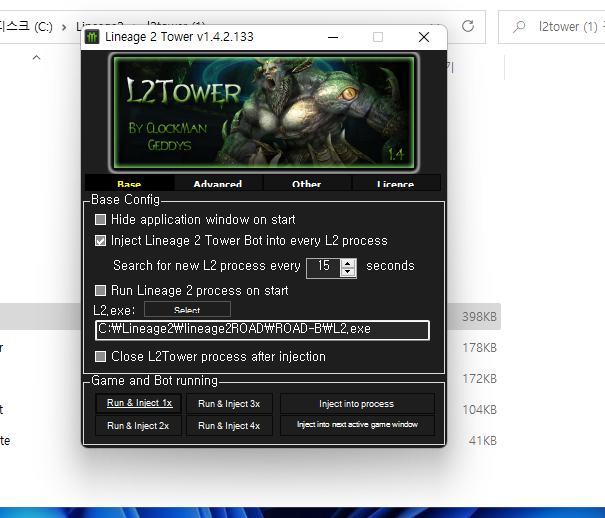Decrease search interval with the down arrow
The height and width of the screenshot is (518, 605).
348,271
